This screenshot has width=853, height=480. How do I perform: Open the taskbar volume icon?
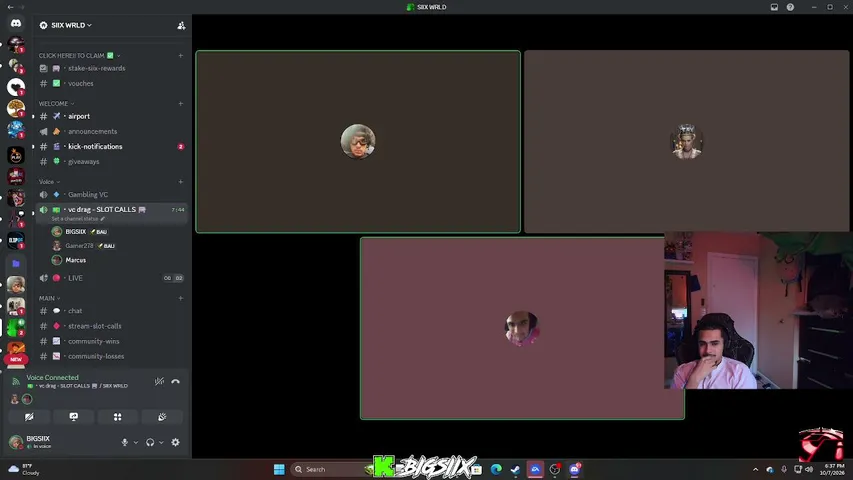pos(809,469)
